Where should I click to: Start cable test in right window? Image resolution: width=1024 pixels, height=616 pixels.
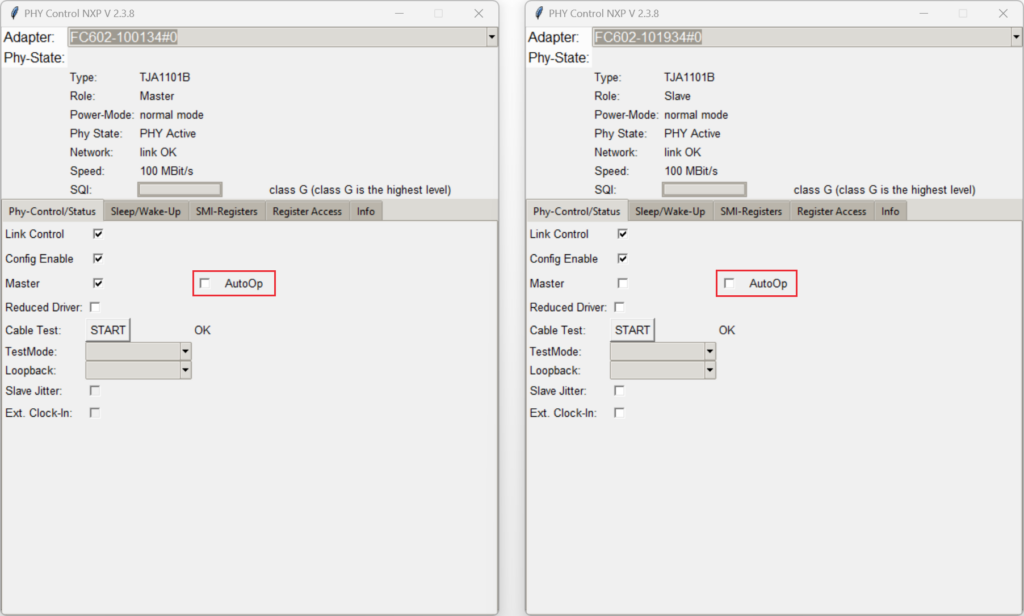click(x=632, y=330)
